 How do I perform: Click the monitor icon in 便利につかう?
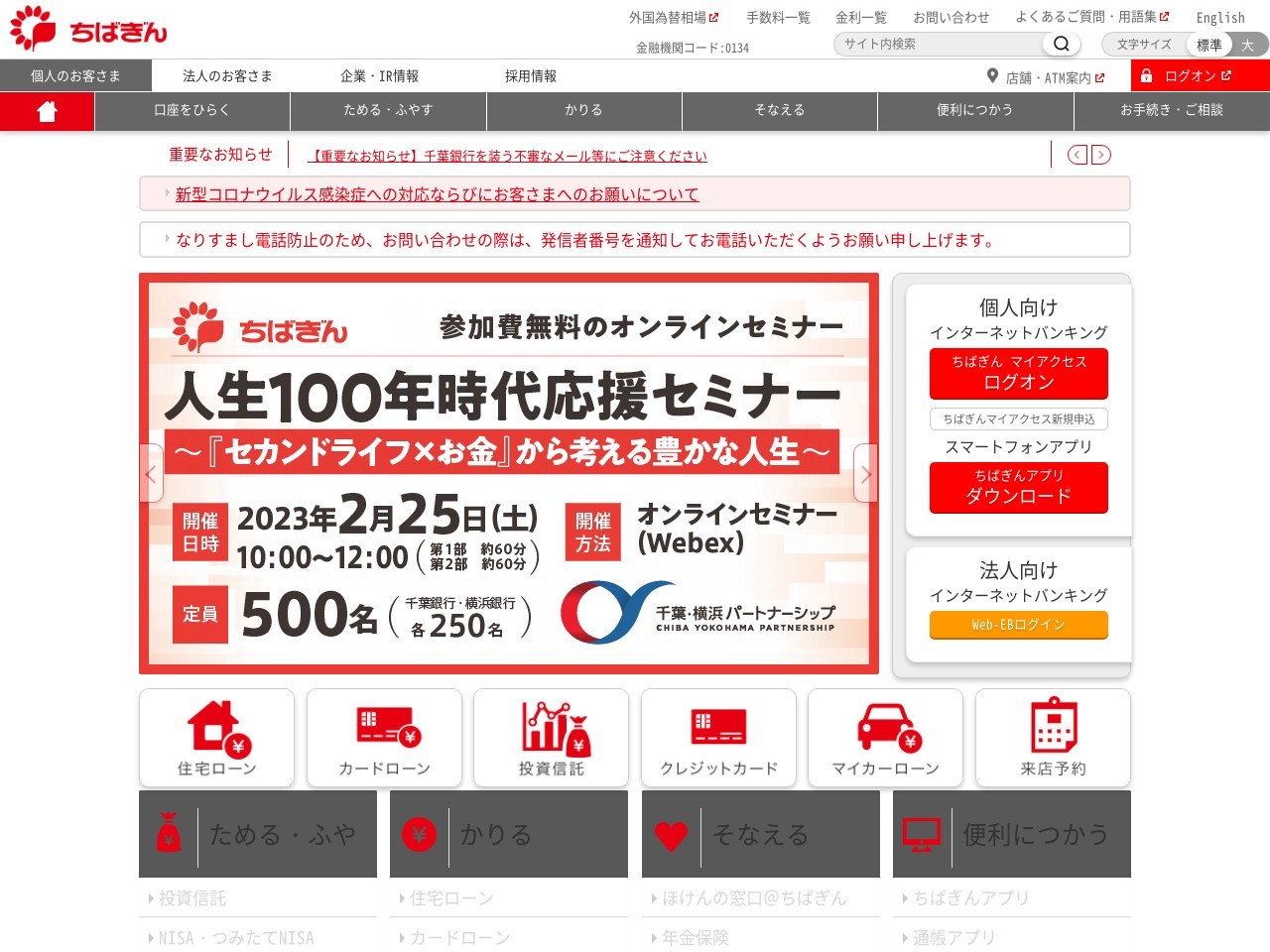pos(922,835)
